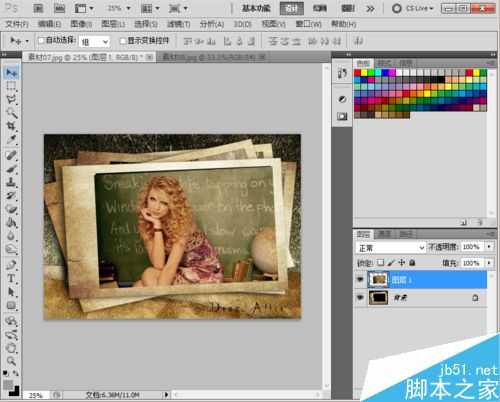Open the Filter menu
The width and height of the screenshot is (500, 402).
coord(178,24)
